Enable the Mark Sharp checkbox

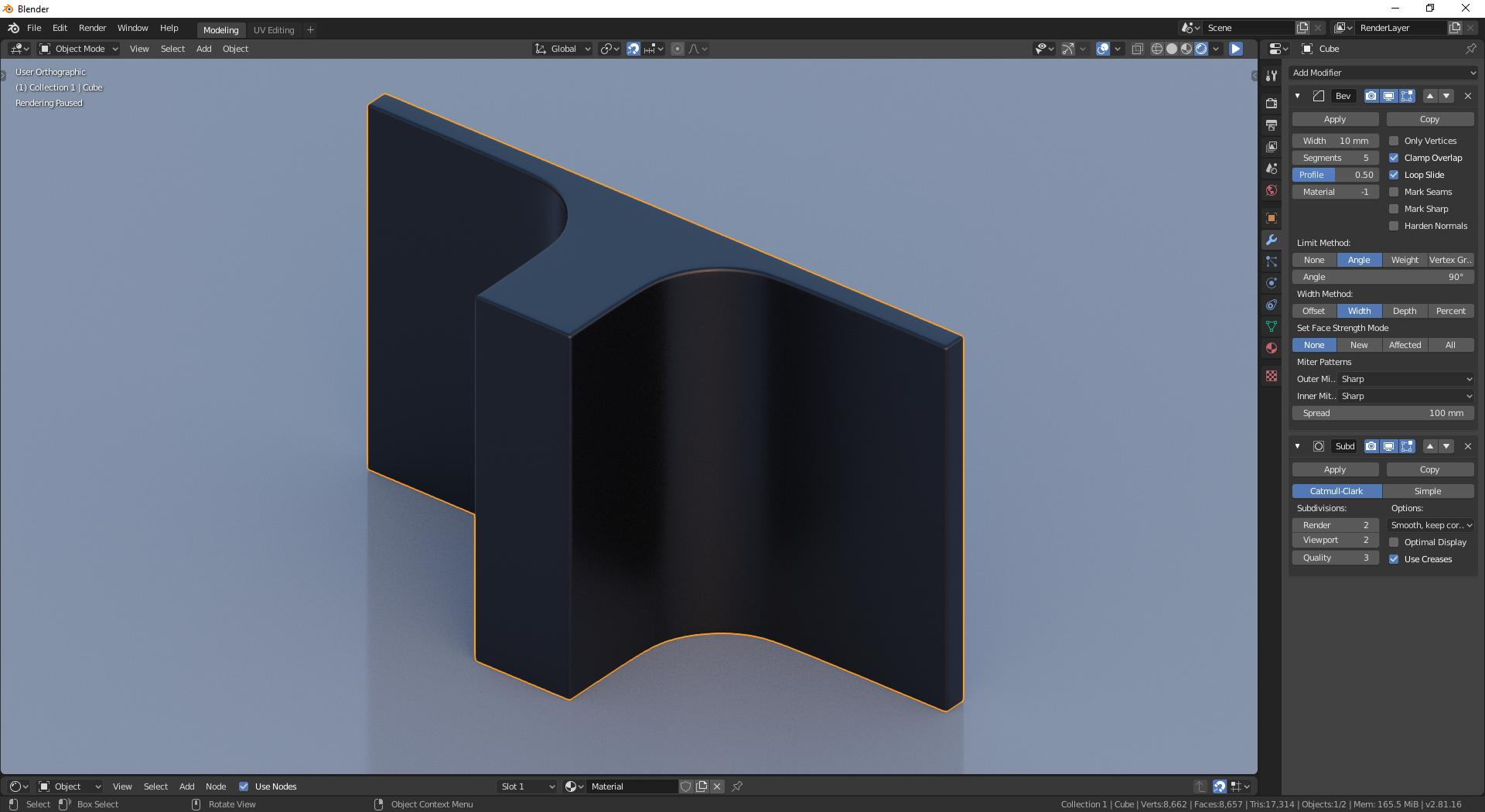click(1394, 209)
